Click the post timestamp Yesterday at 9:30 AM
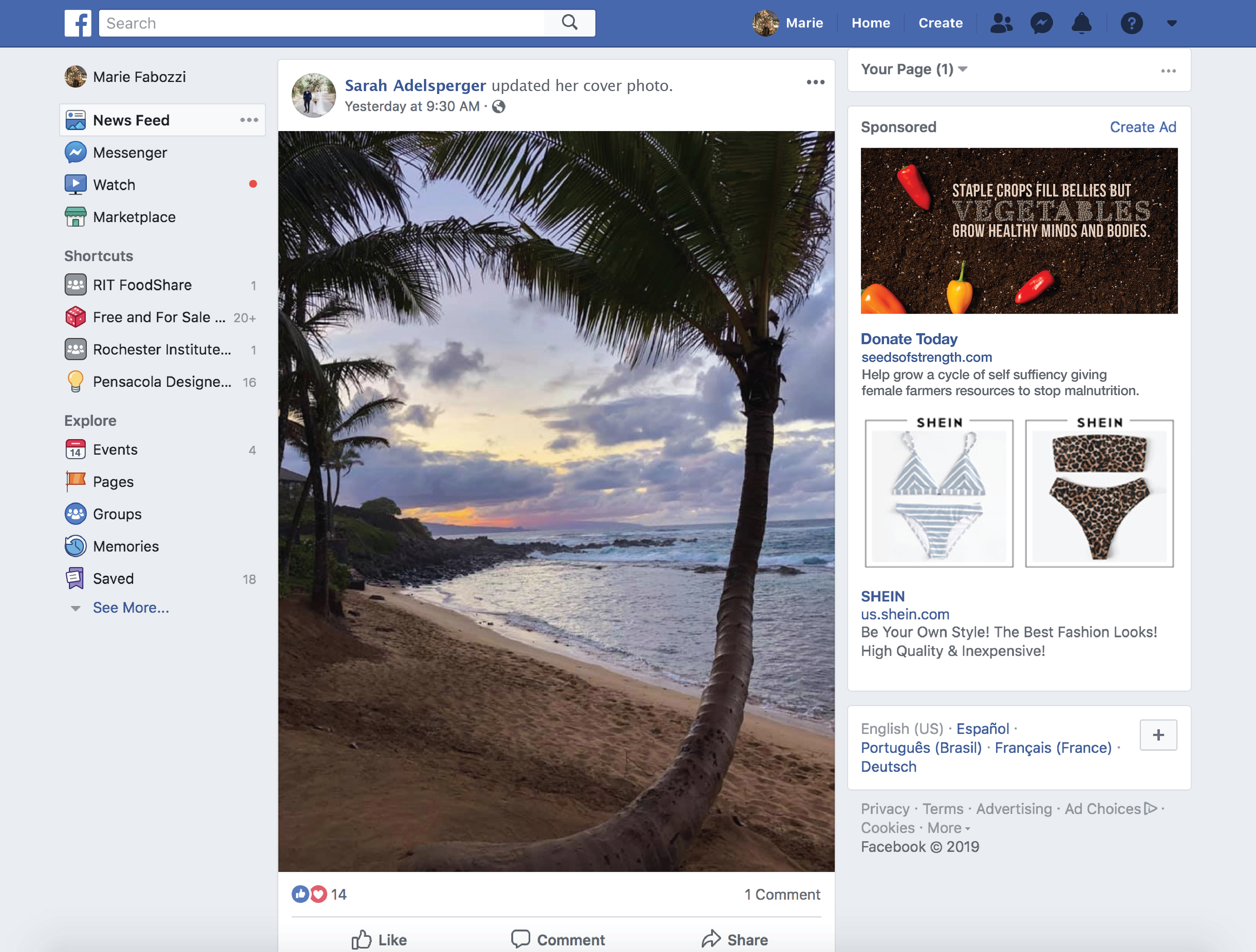This screenshot has width=1256, height=952. 412,107
